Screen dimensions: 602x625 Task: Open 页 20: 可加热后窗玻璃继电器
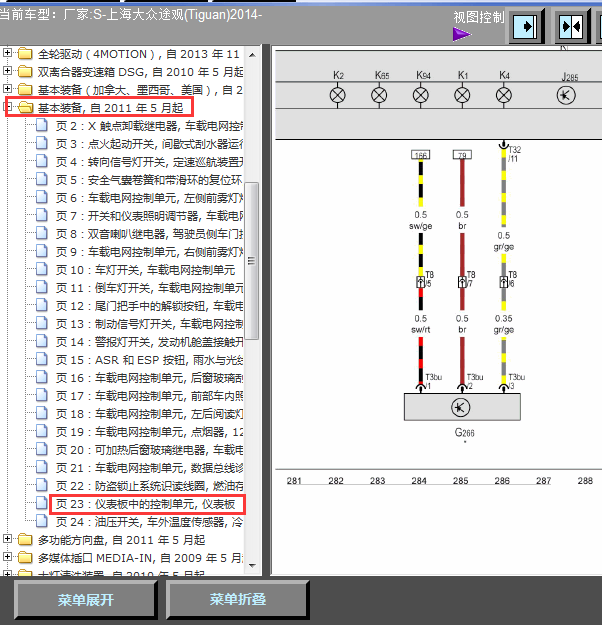pyautogui.click(x=150, y=450)
